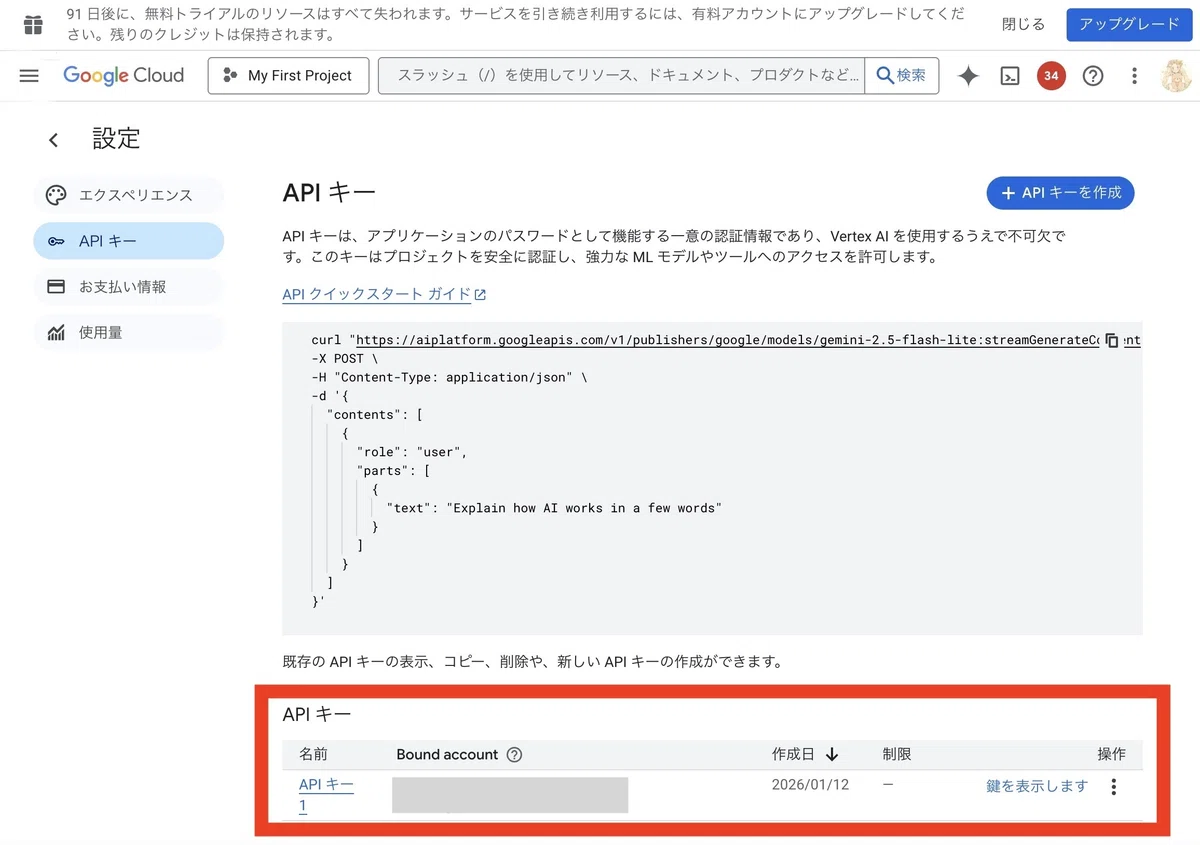The width and height of the screenshot is (1200, 845).
Task: Select 使用量 in sidebar
Action: [128, 333]
